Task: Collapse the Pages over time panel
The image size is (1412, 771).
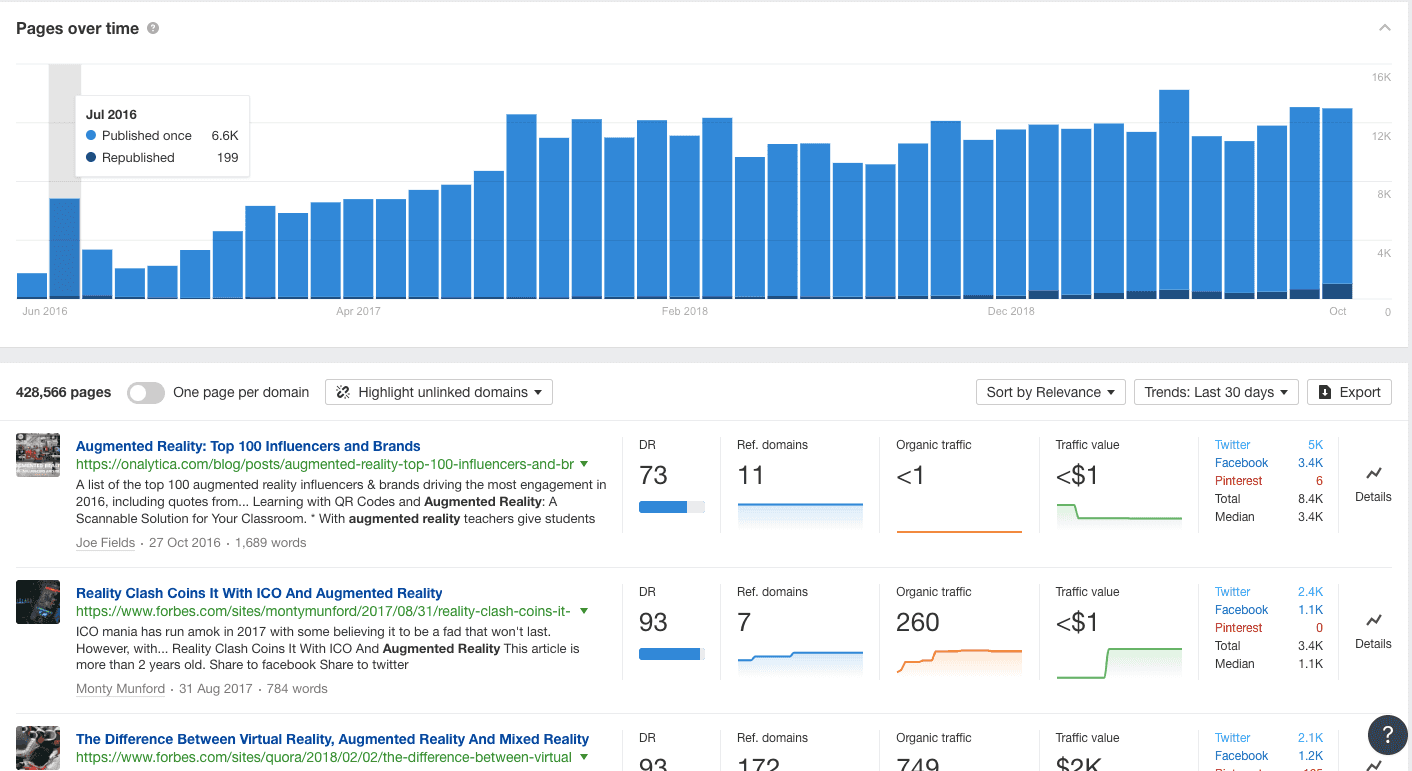Action: [1384, 28]
